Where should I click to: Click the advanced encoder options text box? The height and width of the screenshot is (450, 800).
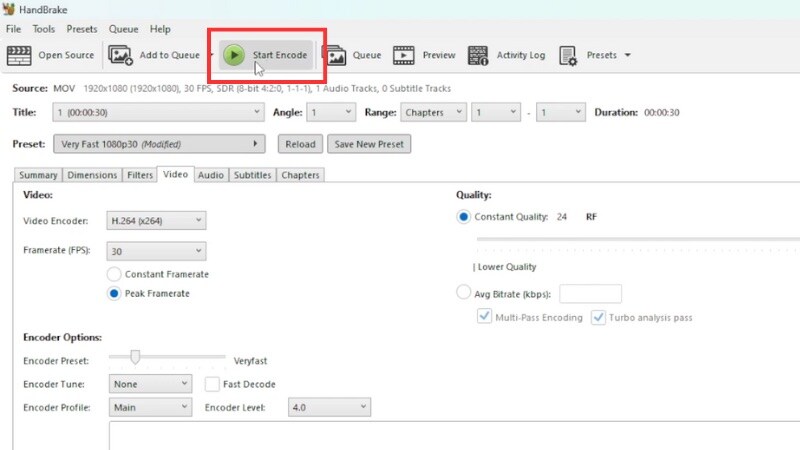tap(454, 436)
